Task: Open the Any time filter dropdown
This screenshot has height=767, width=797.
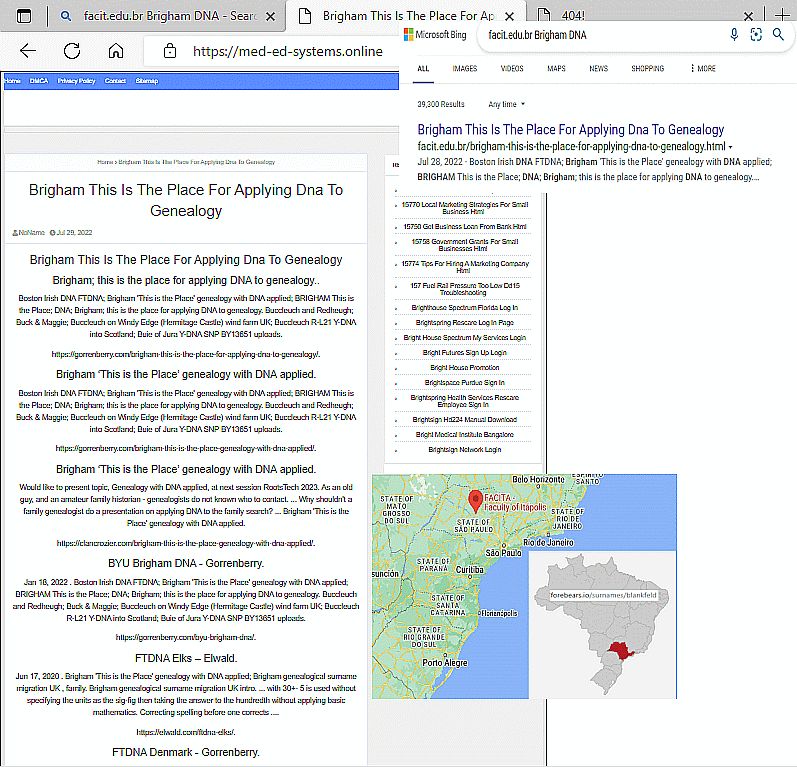Action: click(x=506, y=104)
